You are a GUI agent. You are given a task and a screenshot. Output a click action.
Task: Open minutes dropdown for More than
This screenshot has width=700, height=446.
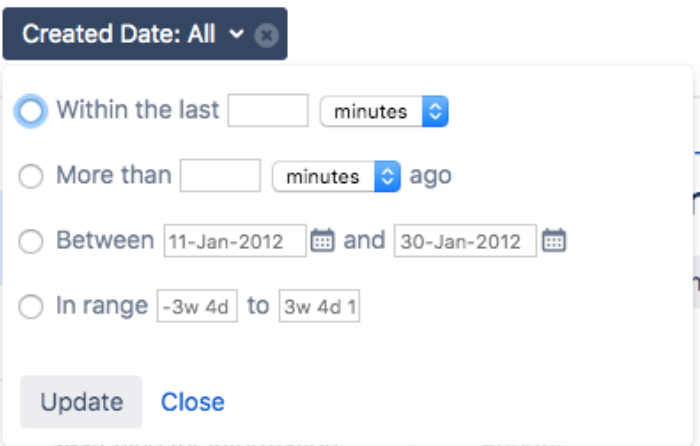tap(336, 176)
